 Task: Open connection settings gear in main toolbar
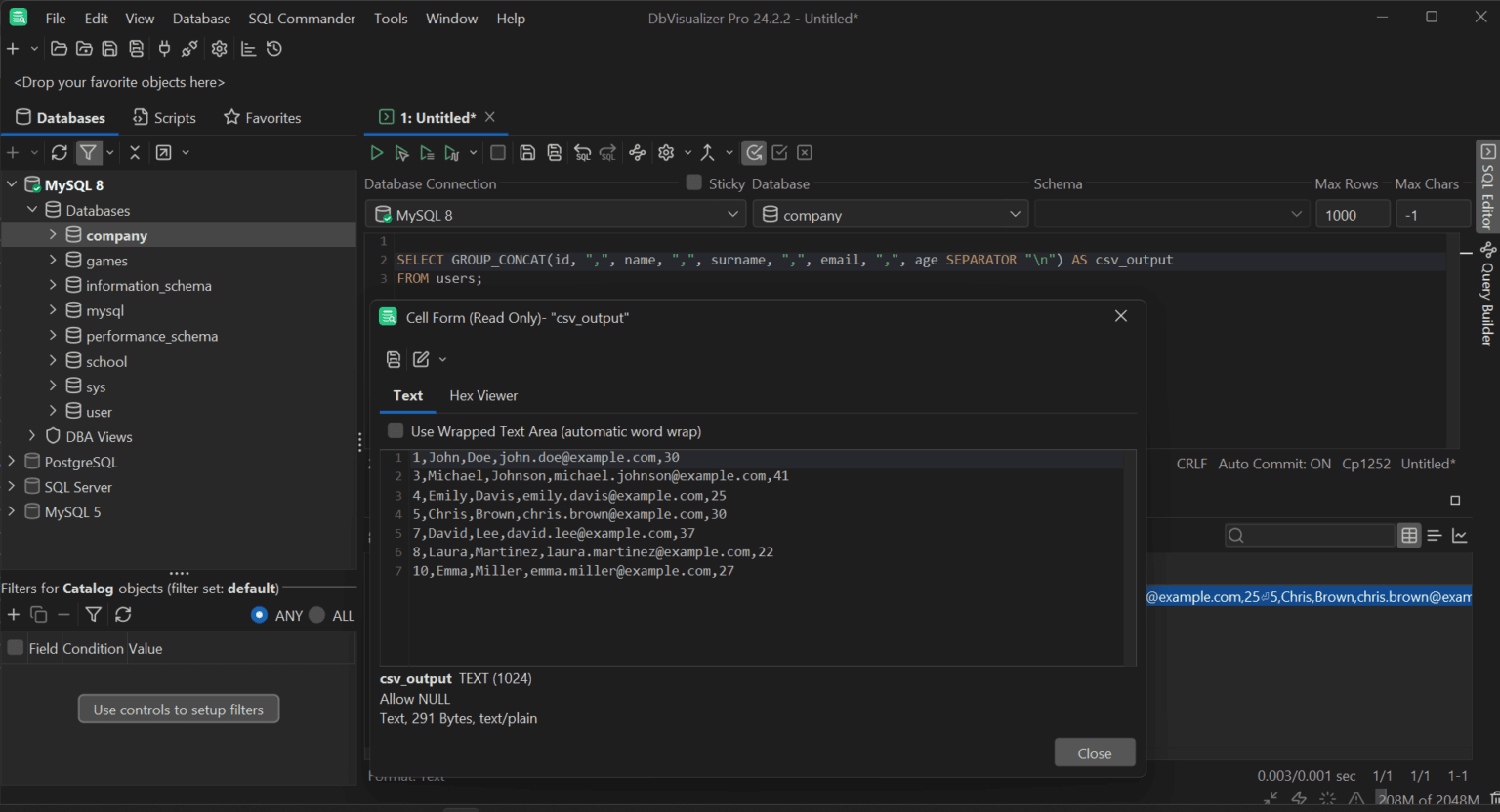tap(220, 48)
